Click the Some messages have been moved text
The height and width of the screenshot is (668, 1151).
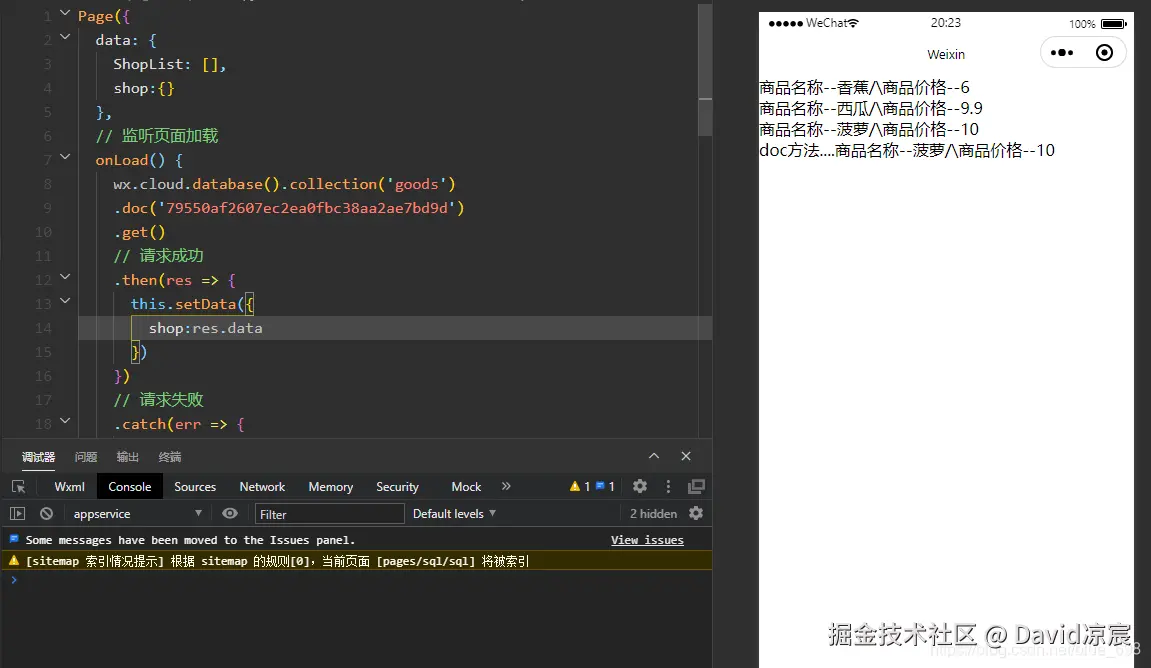[190, 540]
